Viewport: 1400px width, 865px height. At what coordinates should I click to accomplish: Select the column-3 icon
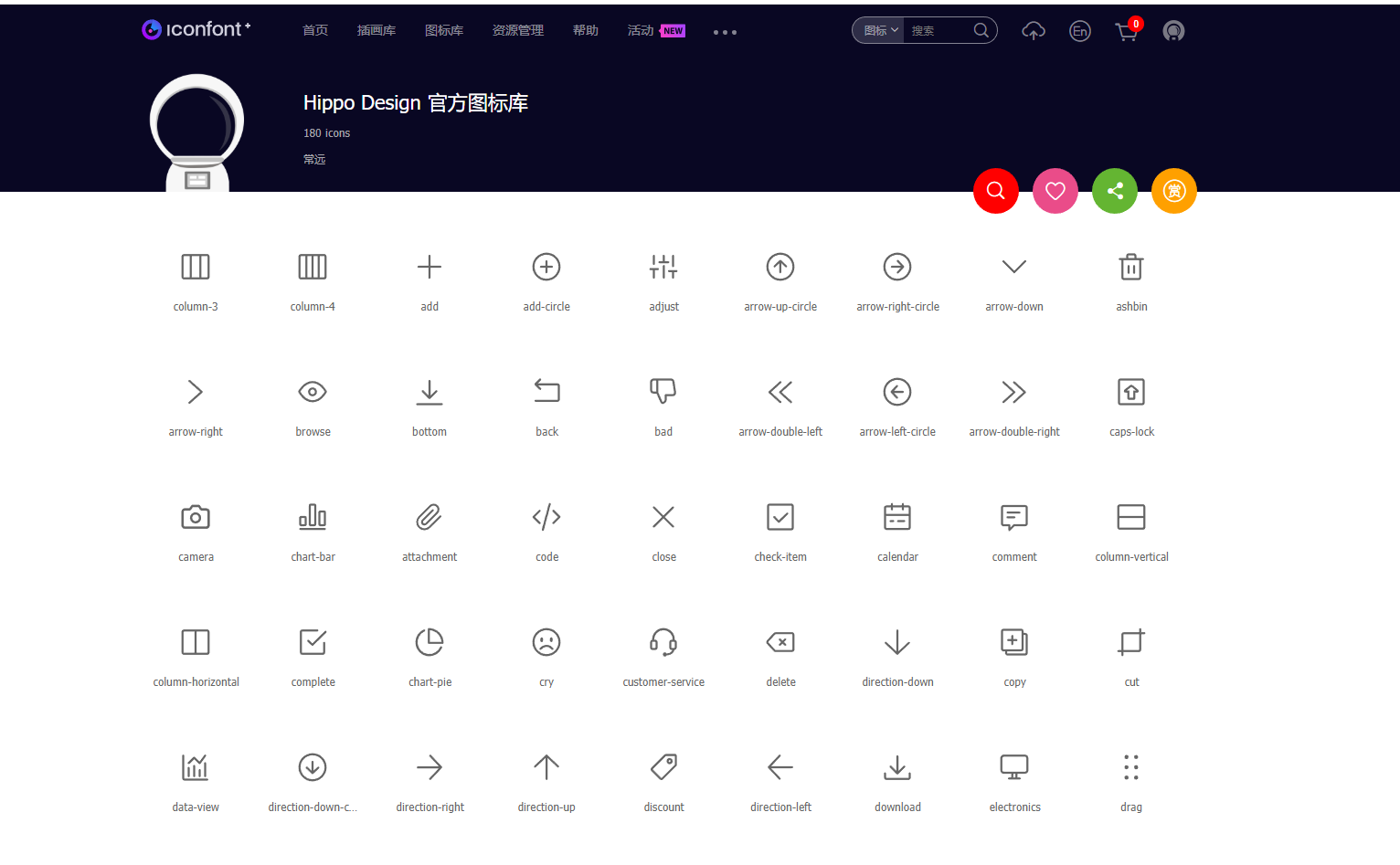click(x=196, y=267)
